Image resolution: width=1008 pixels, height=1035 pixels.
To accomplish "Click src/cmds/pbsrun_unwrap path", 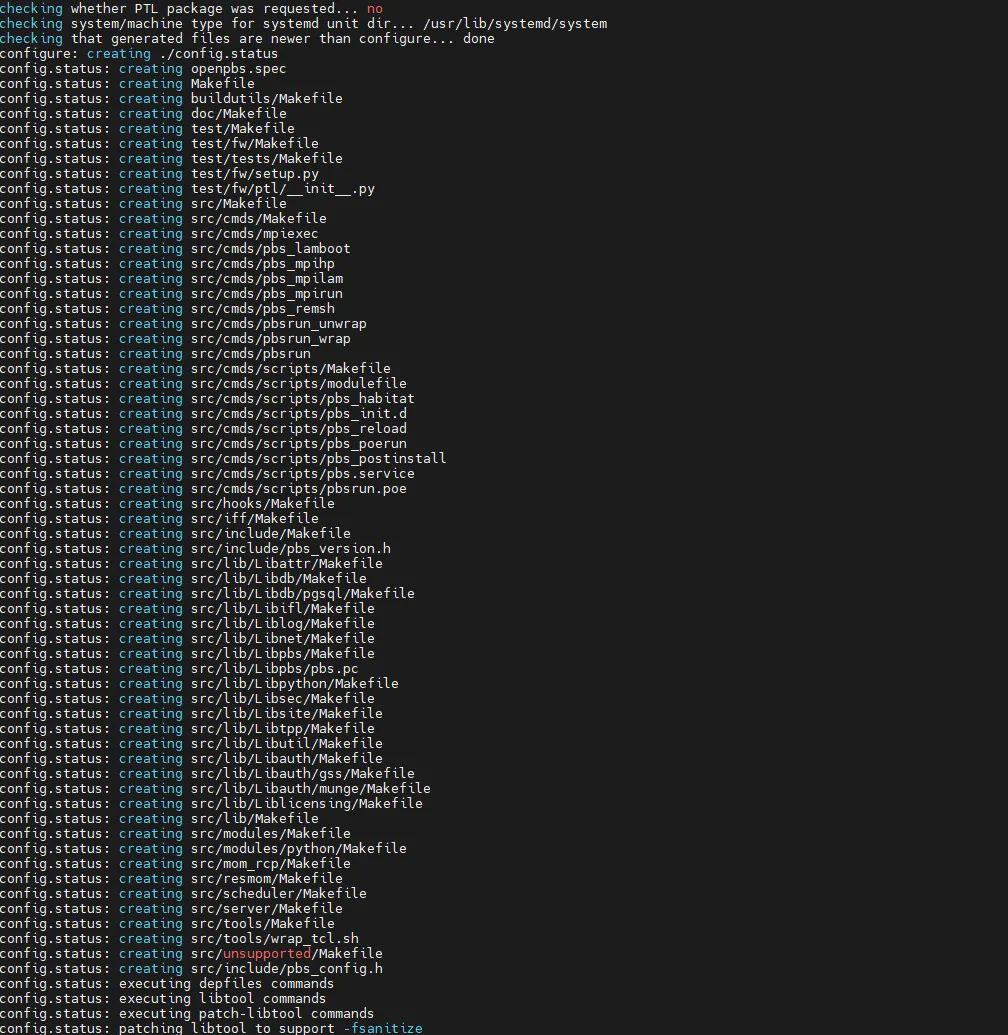I will tap(279, 323).
